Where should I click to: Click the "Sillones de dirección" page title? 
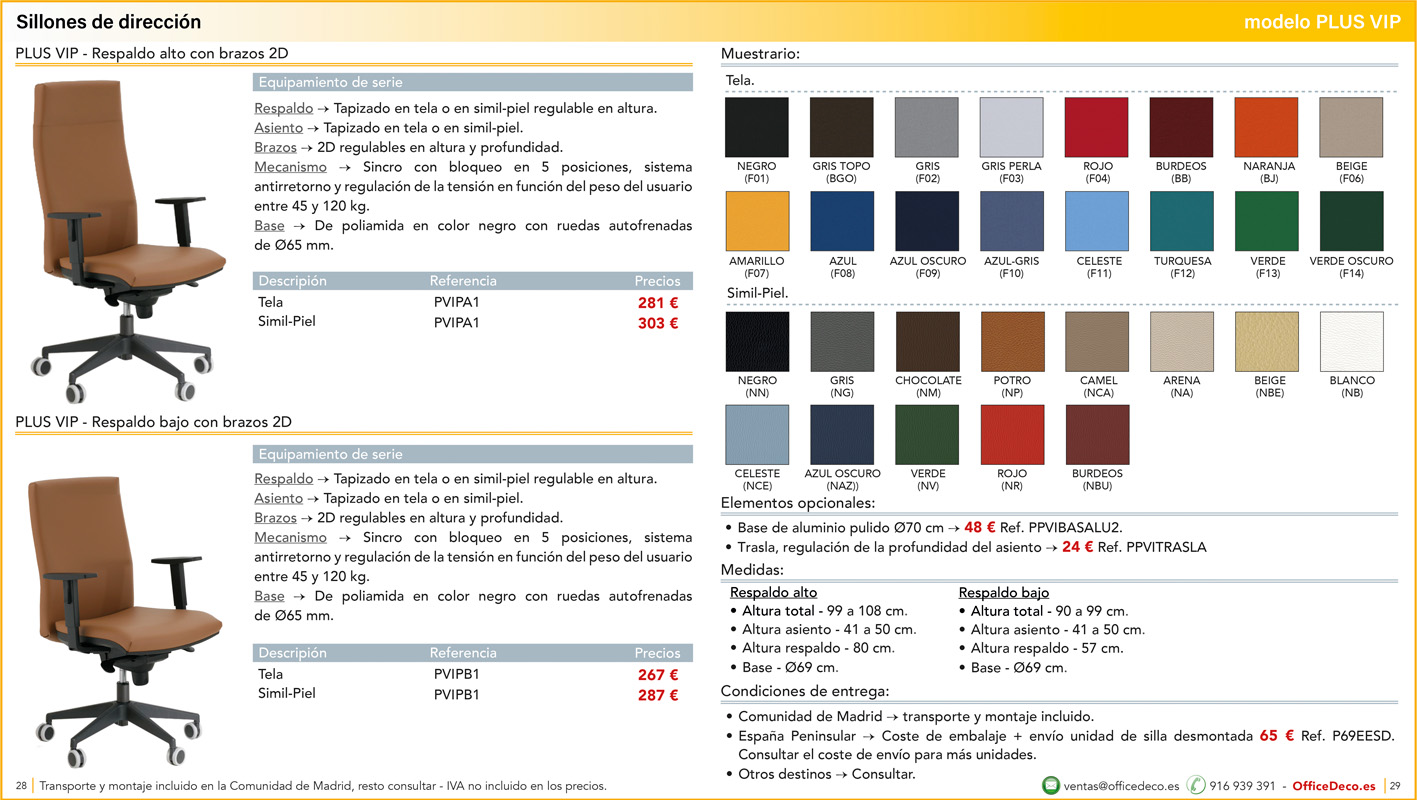(x=109, y=22)
